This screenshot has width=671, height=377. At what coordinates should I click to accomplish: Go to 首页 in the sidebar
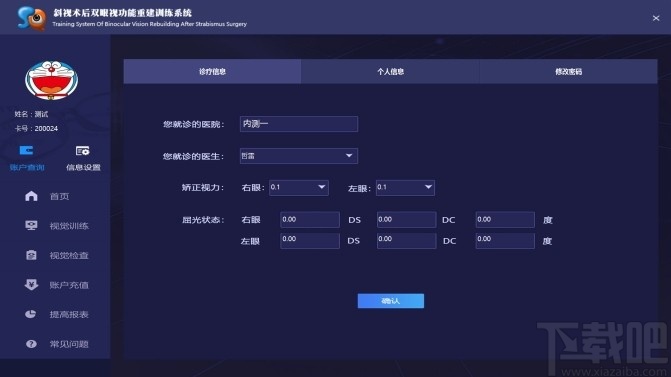click(59, 196)
